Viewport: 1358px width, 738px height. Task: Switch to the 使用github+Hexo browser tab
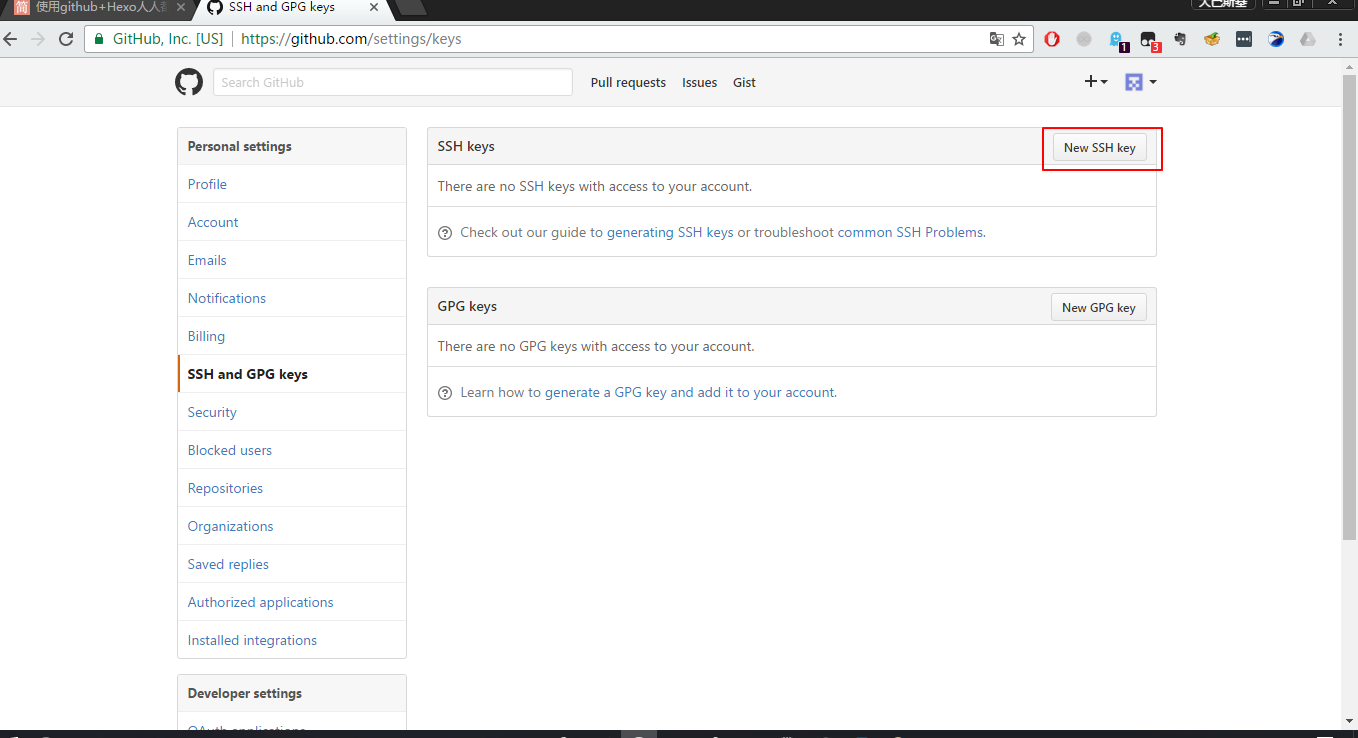[95, 8]
